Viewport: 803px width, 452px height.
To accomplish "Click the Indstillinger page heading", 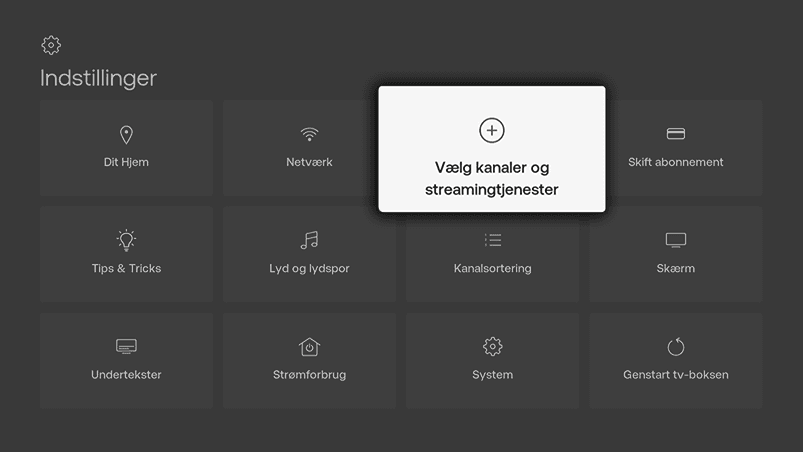I will click(x=98, y=78).
